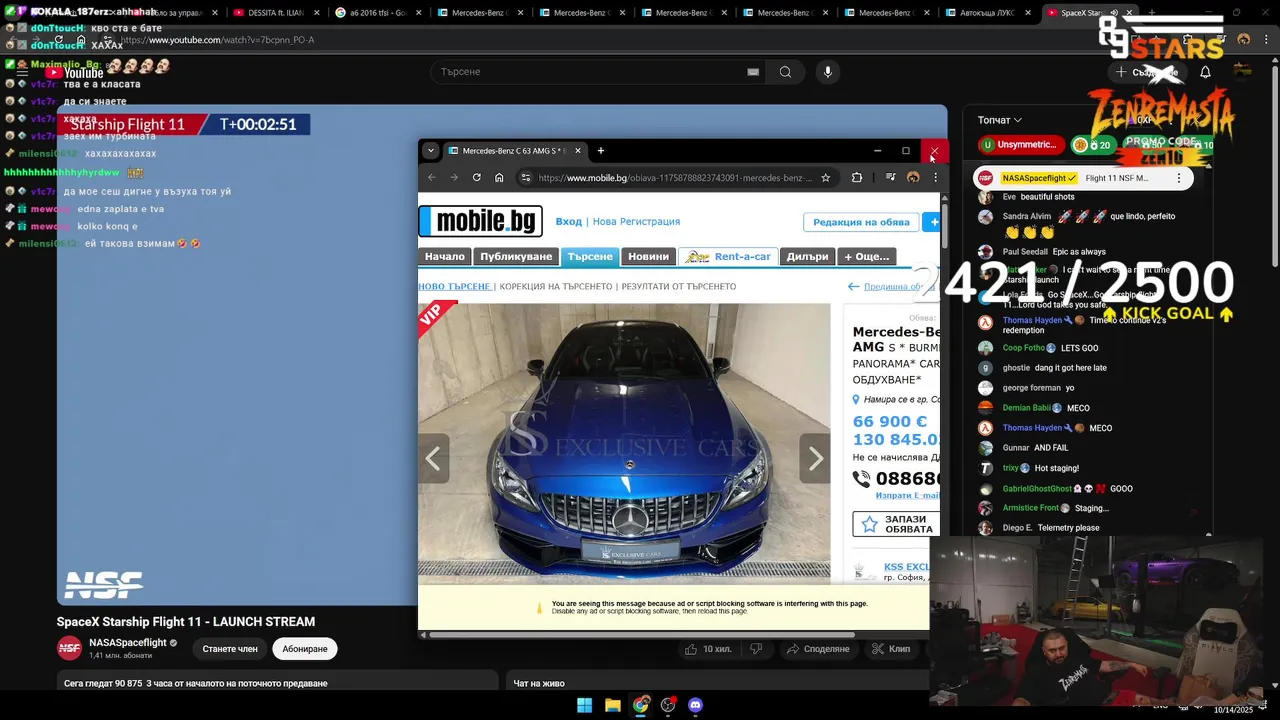Viewport: 1280px width, 720px height.
Task: Open the three-dot browser menu of the mobile.bg window
Action: (x=935, y=177)
